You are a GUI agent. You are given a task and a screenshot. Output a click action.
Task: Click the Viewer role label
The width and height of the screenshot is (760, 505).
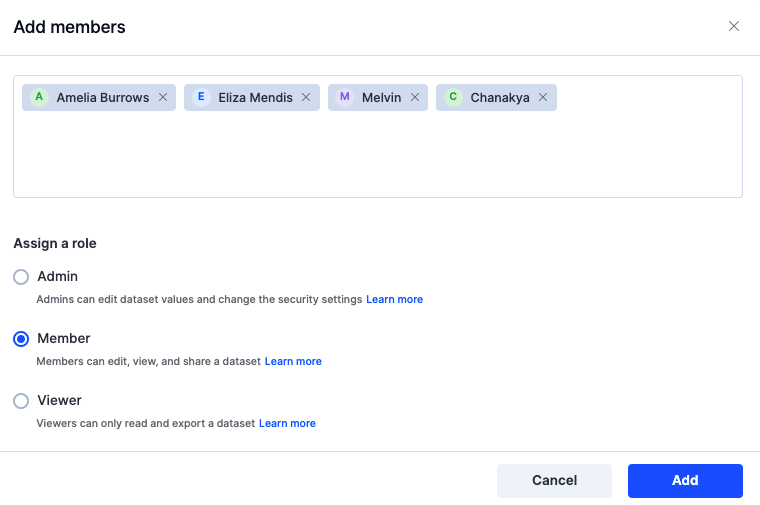click(x=59, y=400)
